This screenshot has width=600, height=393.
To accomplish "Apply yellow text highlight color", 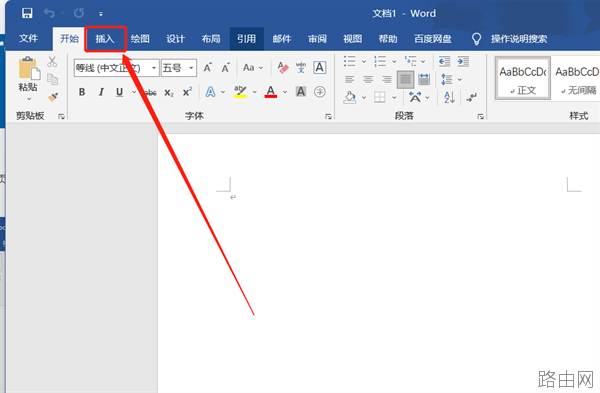I will (240, 92).
